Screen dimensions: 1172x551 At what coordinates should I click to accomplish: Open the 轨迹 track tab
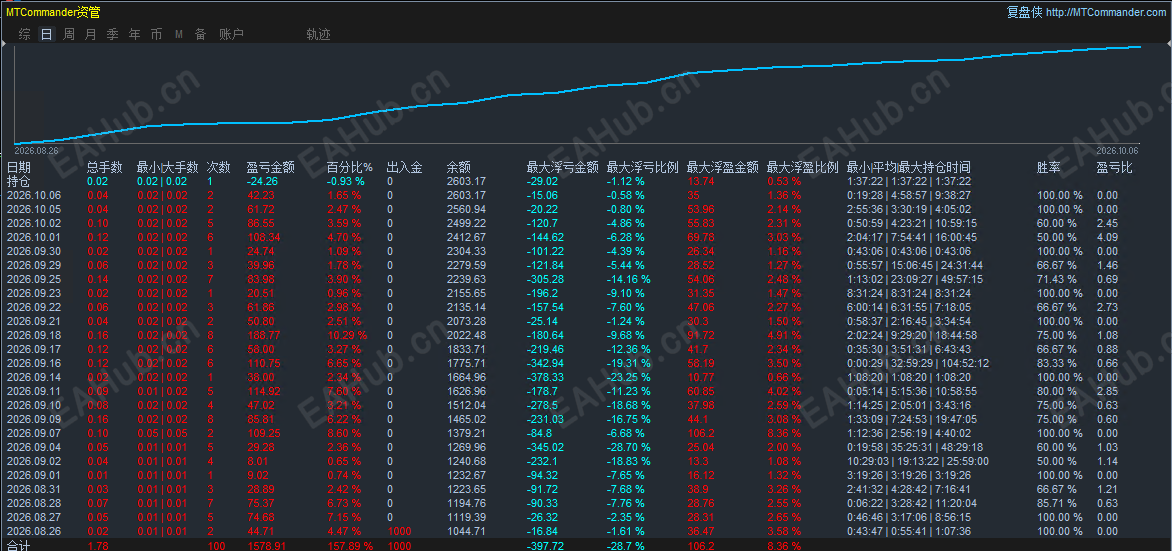[x=318, y=34]
